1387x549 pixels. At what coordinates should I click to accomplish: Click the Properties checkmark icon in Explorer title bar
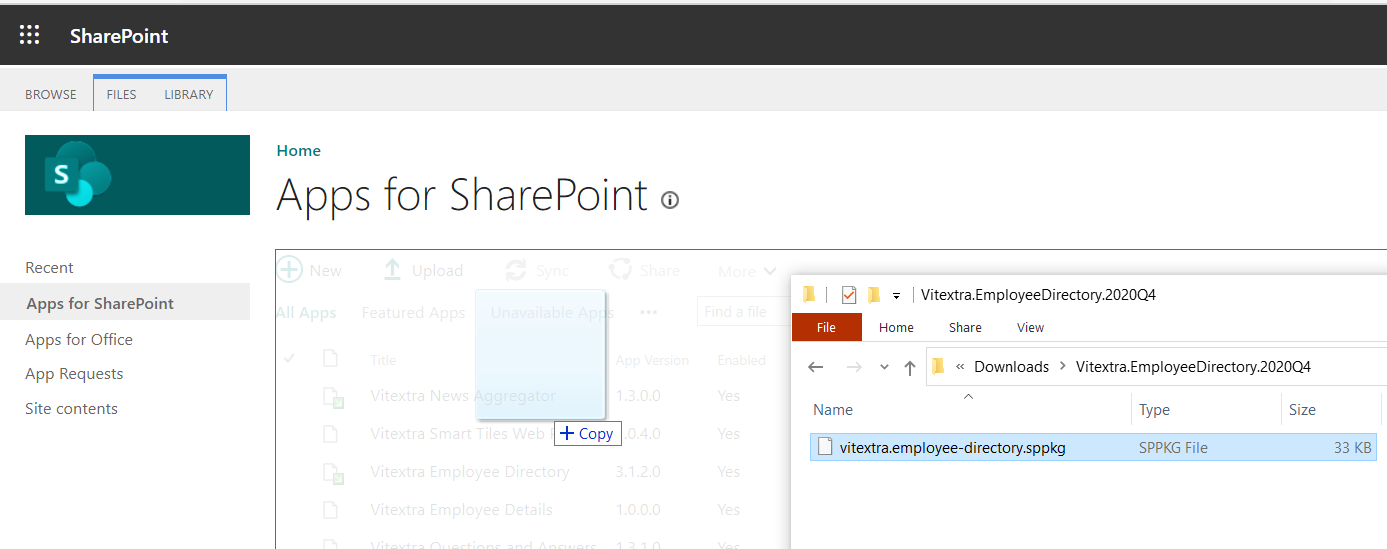pos(849,294)
